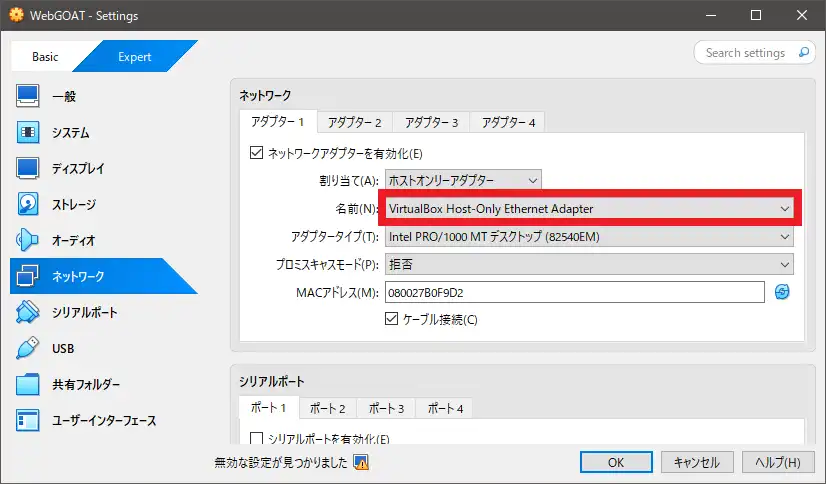
Task: Select 一般 label in sidebar
Action: coord(64,96)
